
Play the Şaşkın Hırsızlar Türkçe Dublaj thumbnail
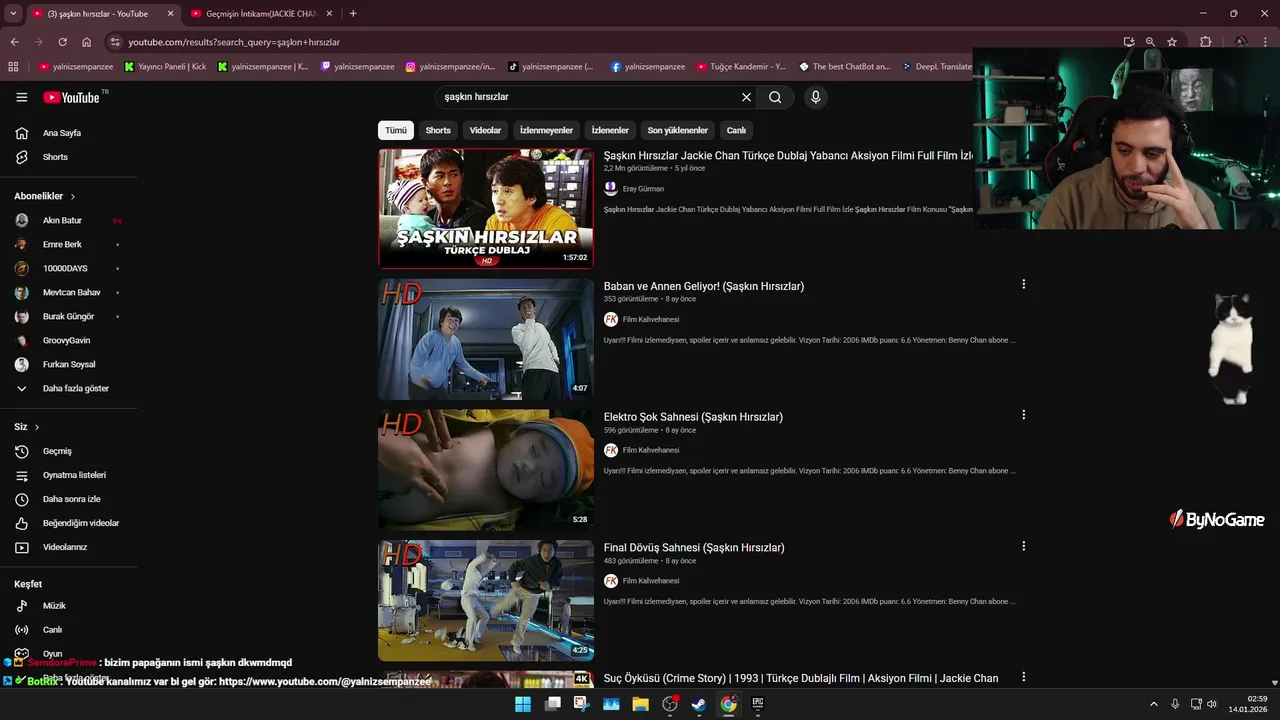[486, 209]
